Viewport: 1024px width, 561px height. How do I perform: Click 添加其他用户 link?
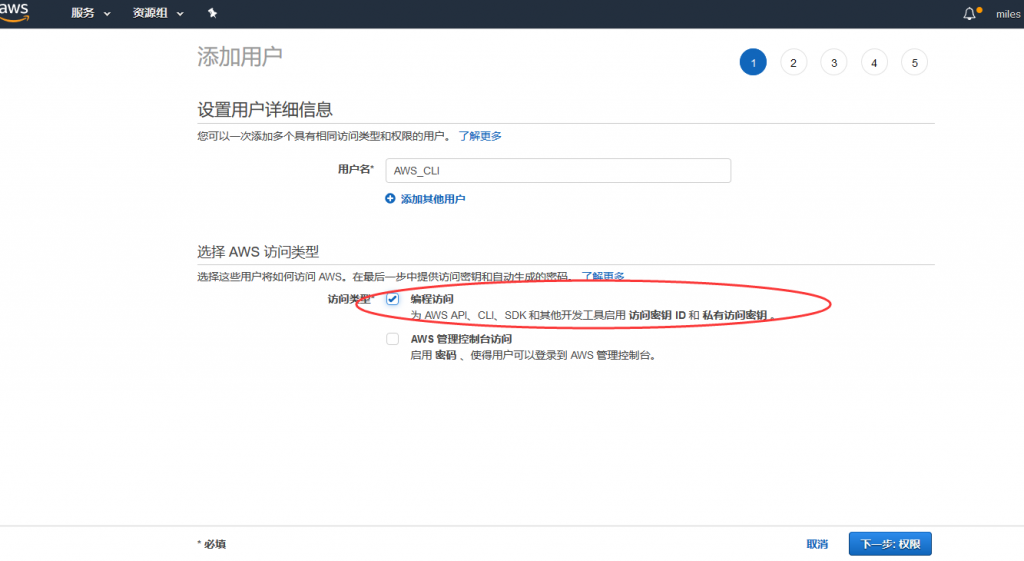coord(433,199)
